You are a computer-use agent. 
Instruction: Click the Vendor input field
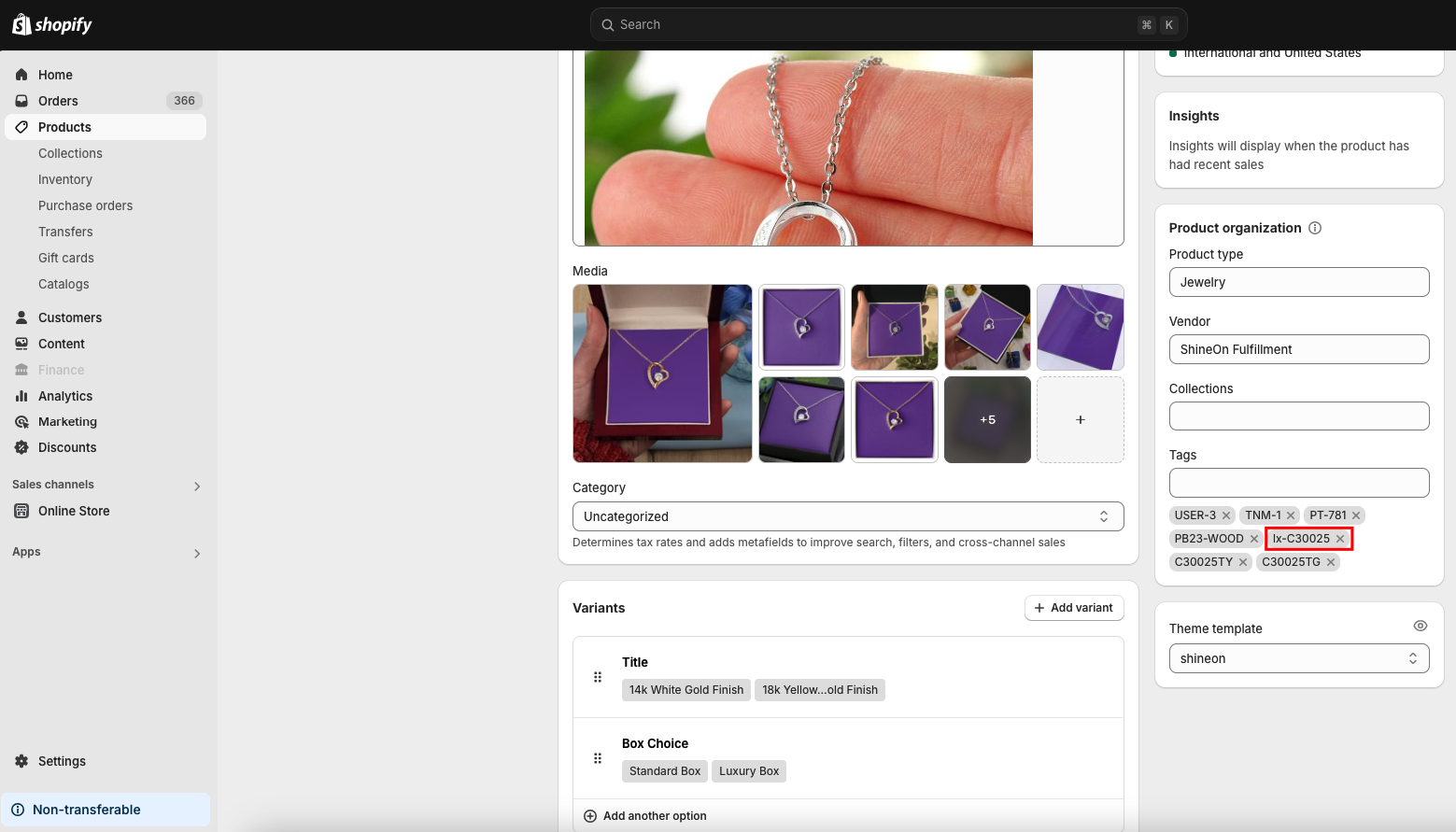pyautogui.click(x=1299, y=349)
